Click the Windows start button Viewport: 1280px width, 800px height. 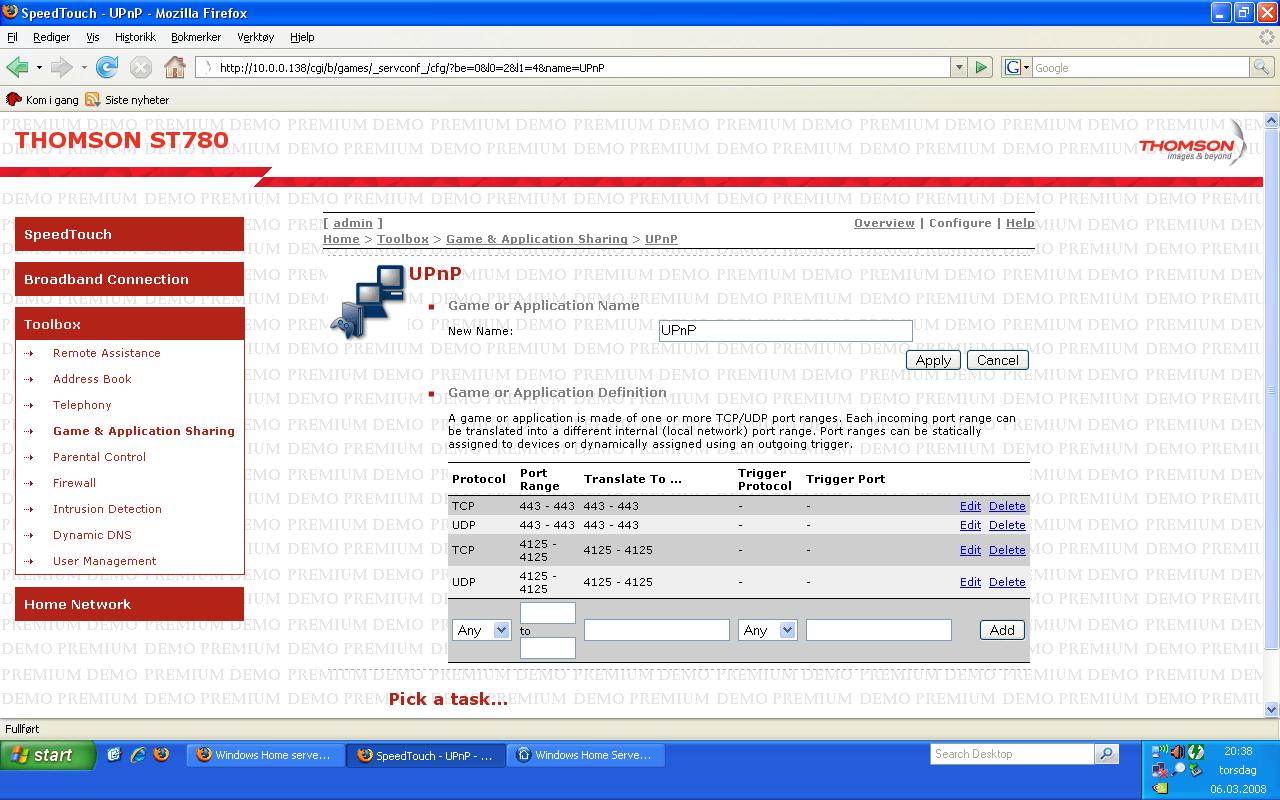point(47,755)
